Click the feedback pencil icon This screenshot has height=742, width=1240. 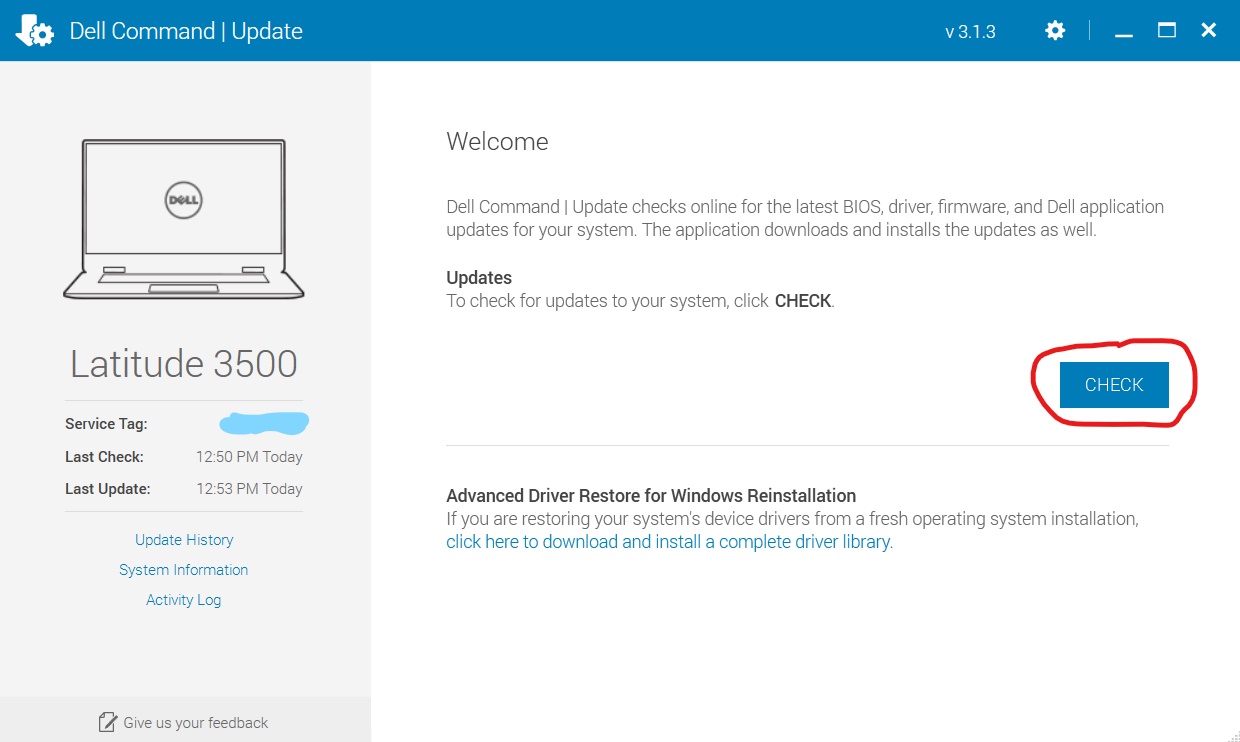[108, 720]
